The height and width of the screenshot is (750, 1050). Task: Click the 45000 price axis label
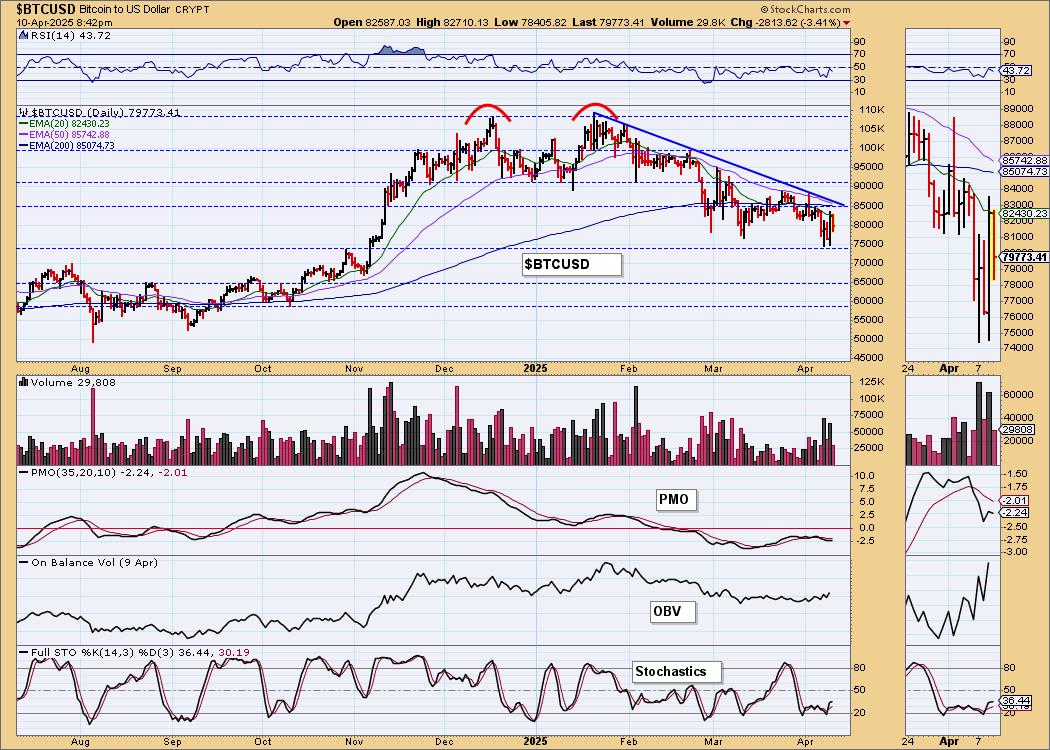(x=869, y=358)
